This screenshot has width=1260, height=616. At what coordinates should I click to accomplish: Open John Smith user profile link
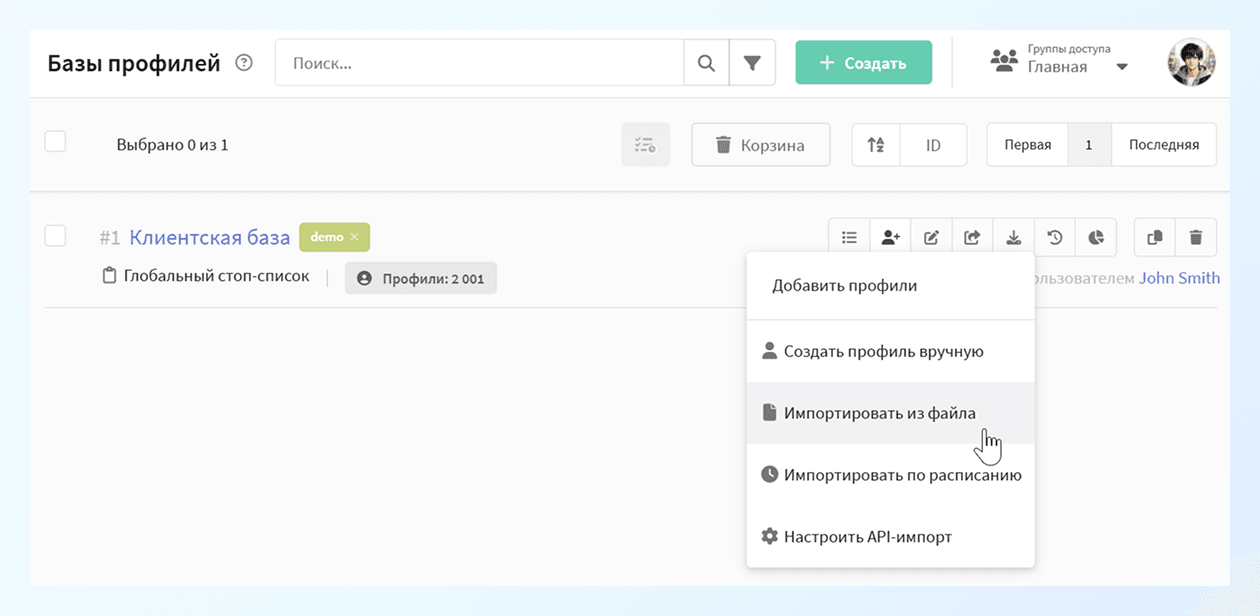click(x=1179, y=277)
